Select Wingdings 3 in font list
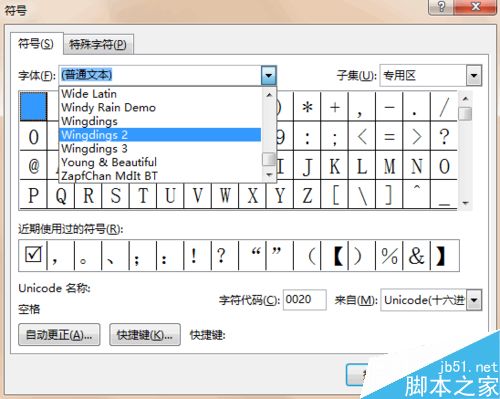The image size is (500, 399). (x=160, y=148)
